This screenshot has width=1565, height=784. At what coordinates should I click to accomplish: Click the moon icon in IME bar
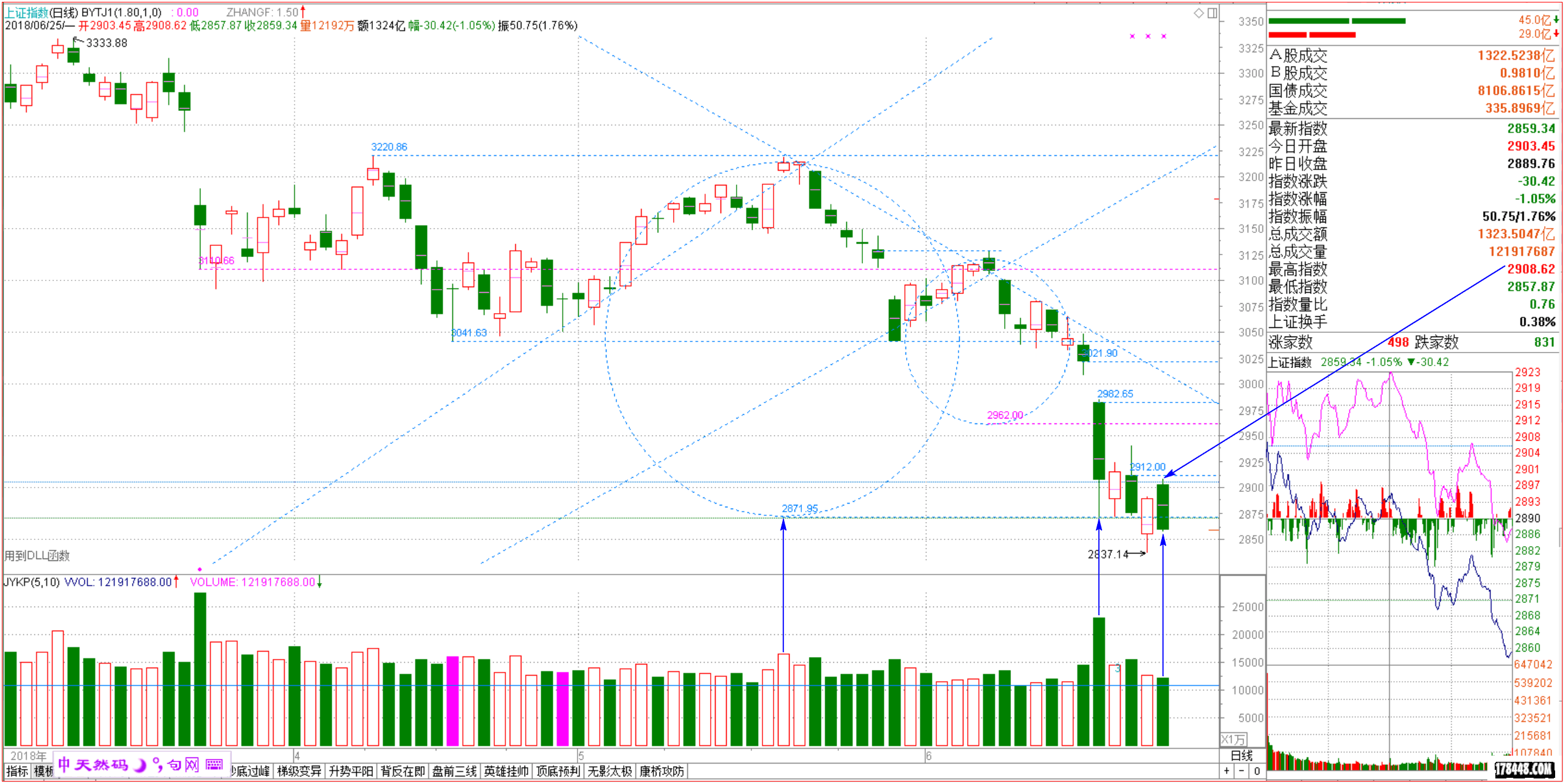pyautogui.click(x=141, y=765)
